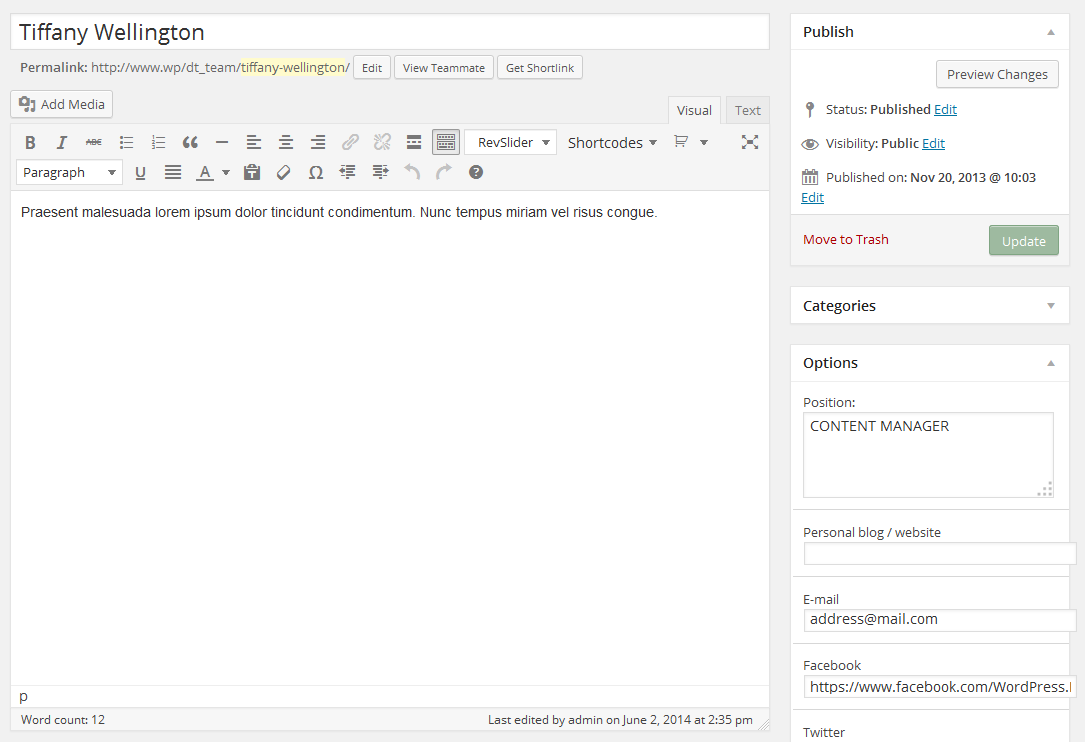Open the text color picker arrow

click(x=226, y=173)
